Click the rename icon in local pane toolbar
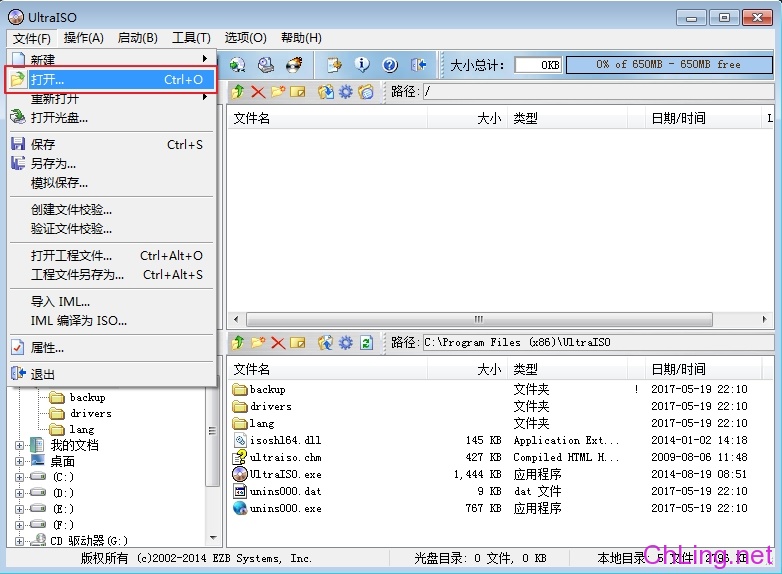782x574 pixels. (298, 343)
